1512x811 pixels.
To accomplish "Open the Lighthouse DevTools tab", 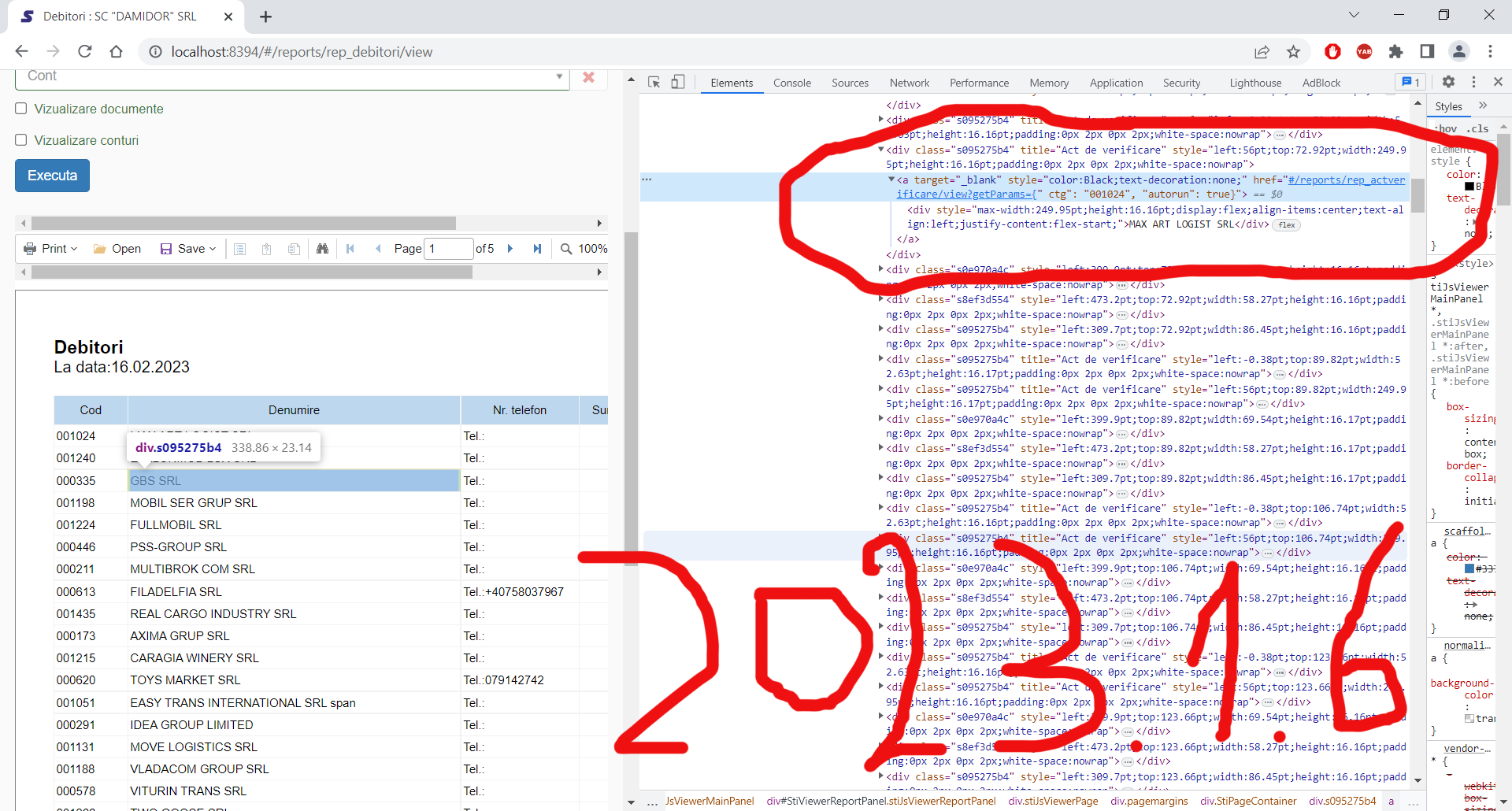I will [x=1255, y=83].
